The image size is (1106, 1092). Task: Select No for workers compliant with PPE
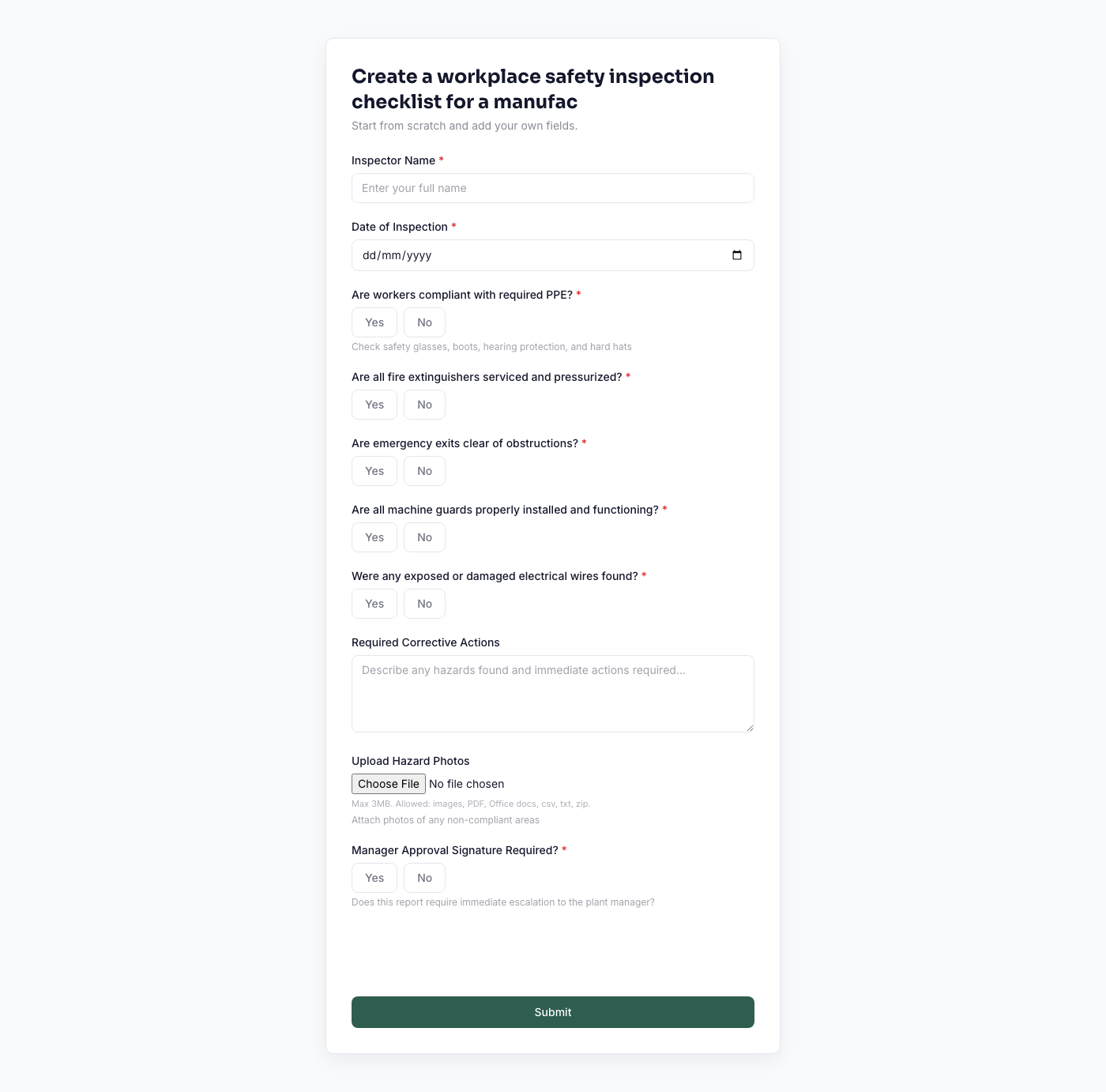coord(424,322)
